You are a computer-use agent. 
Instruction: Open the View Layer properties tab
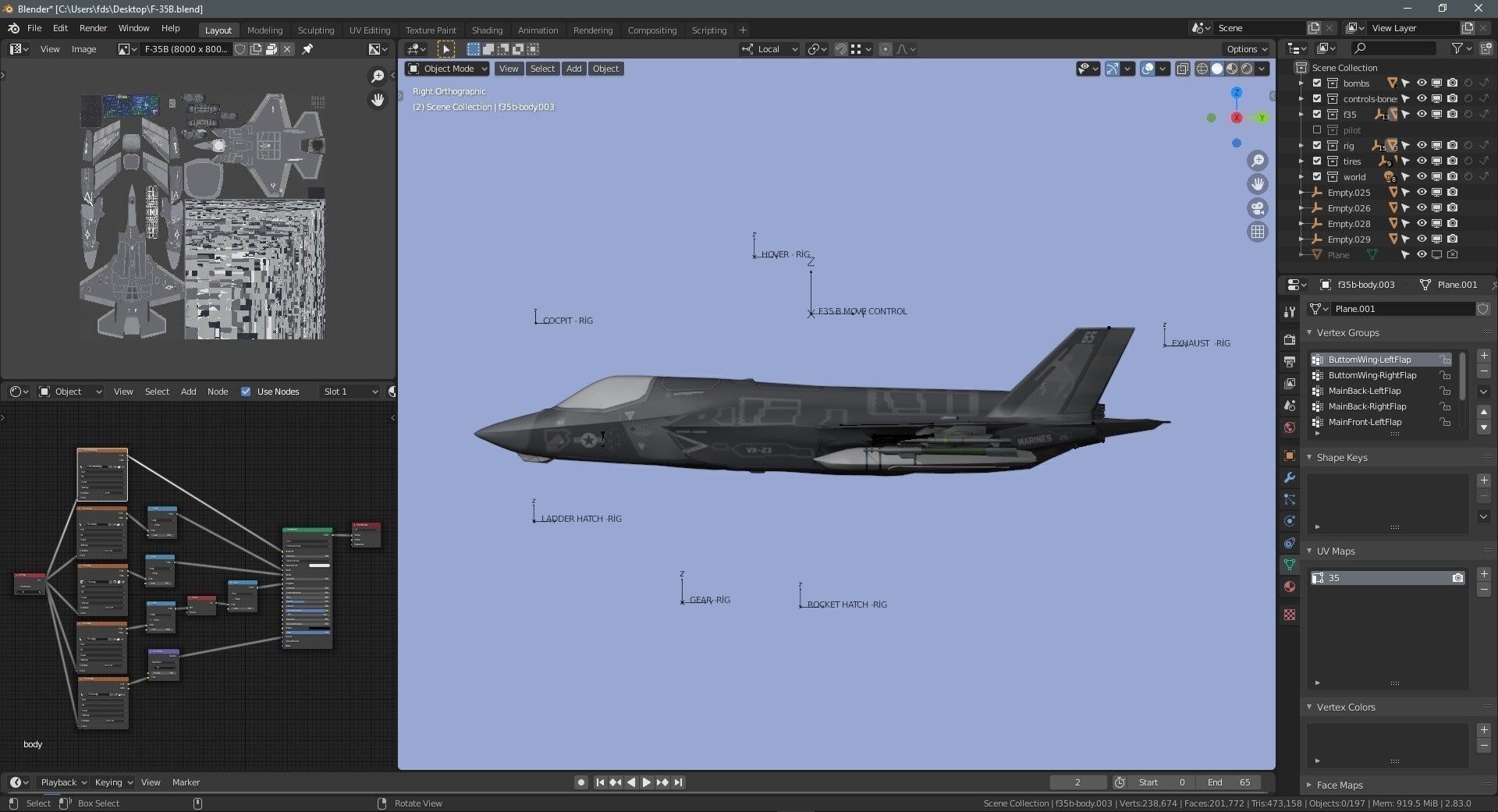[x=1290, y=384]
